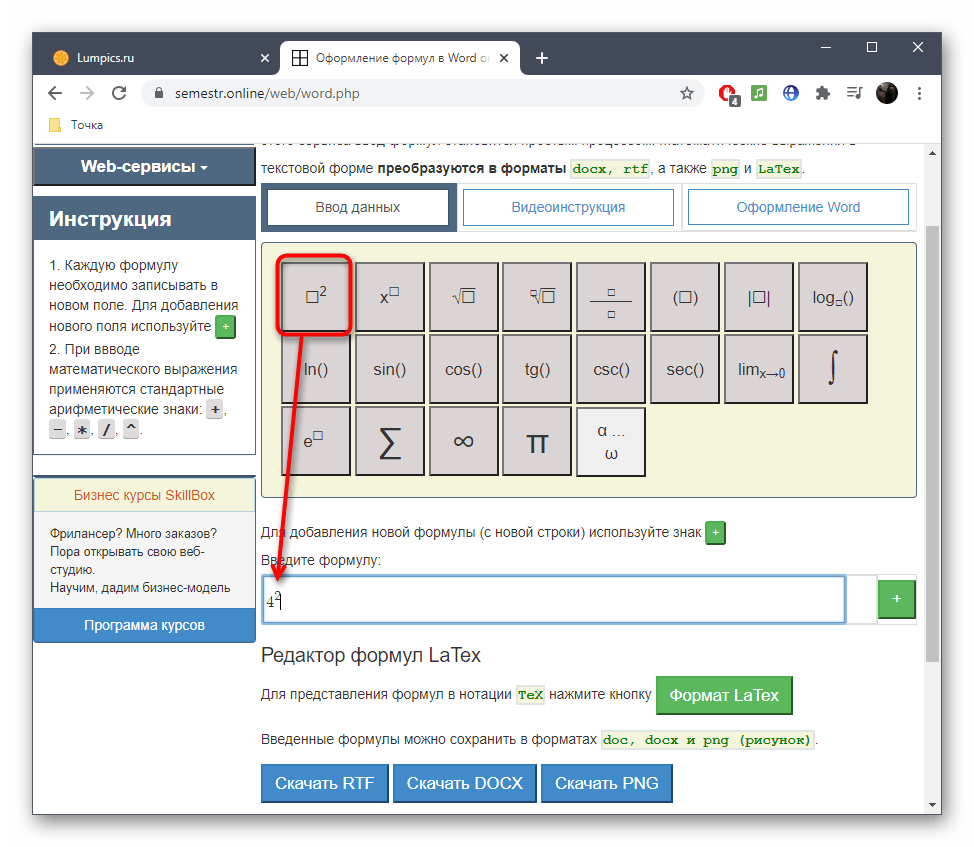Viewport: 974px width, 847px height.
Task: Open the Оформление Word tab
Action: [x=797, y=208]
